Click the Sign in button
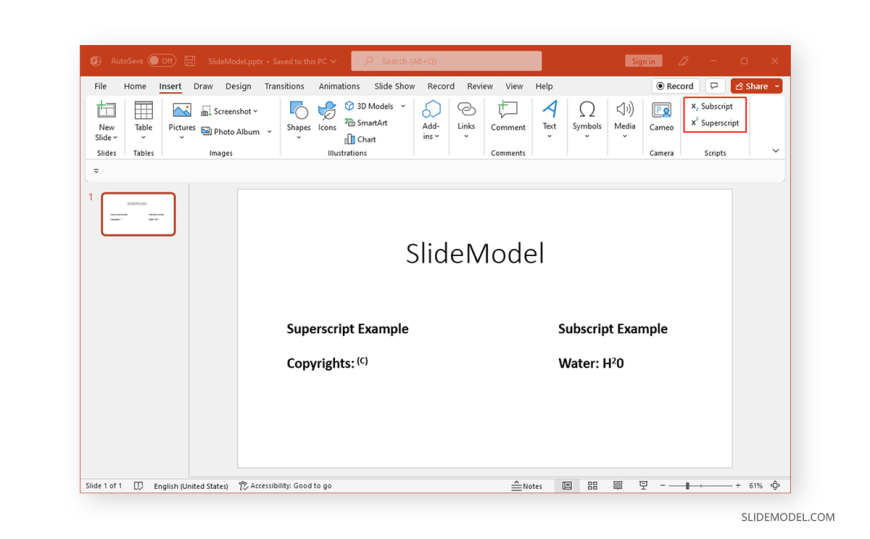The height and width of the screenshot is (539, 870). coord(643,61)
